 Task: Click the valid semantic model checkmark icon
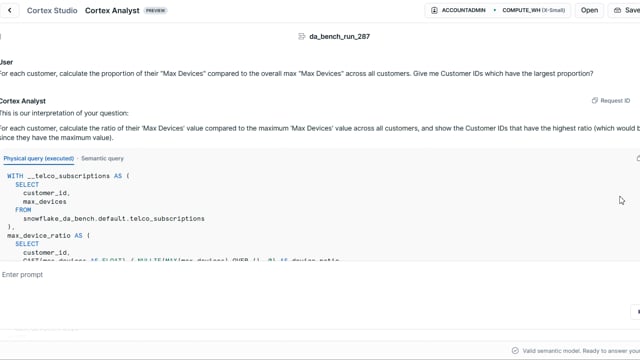(x=515, y=351)
